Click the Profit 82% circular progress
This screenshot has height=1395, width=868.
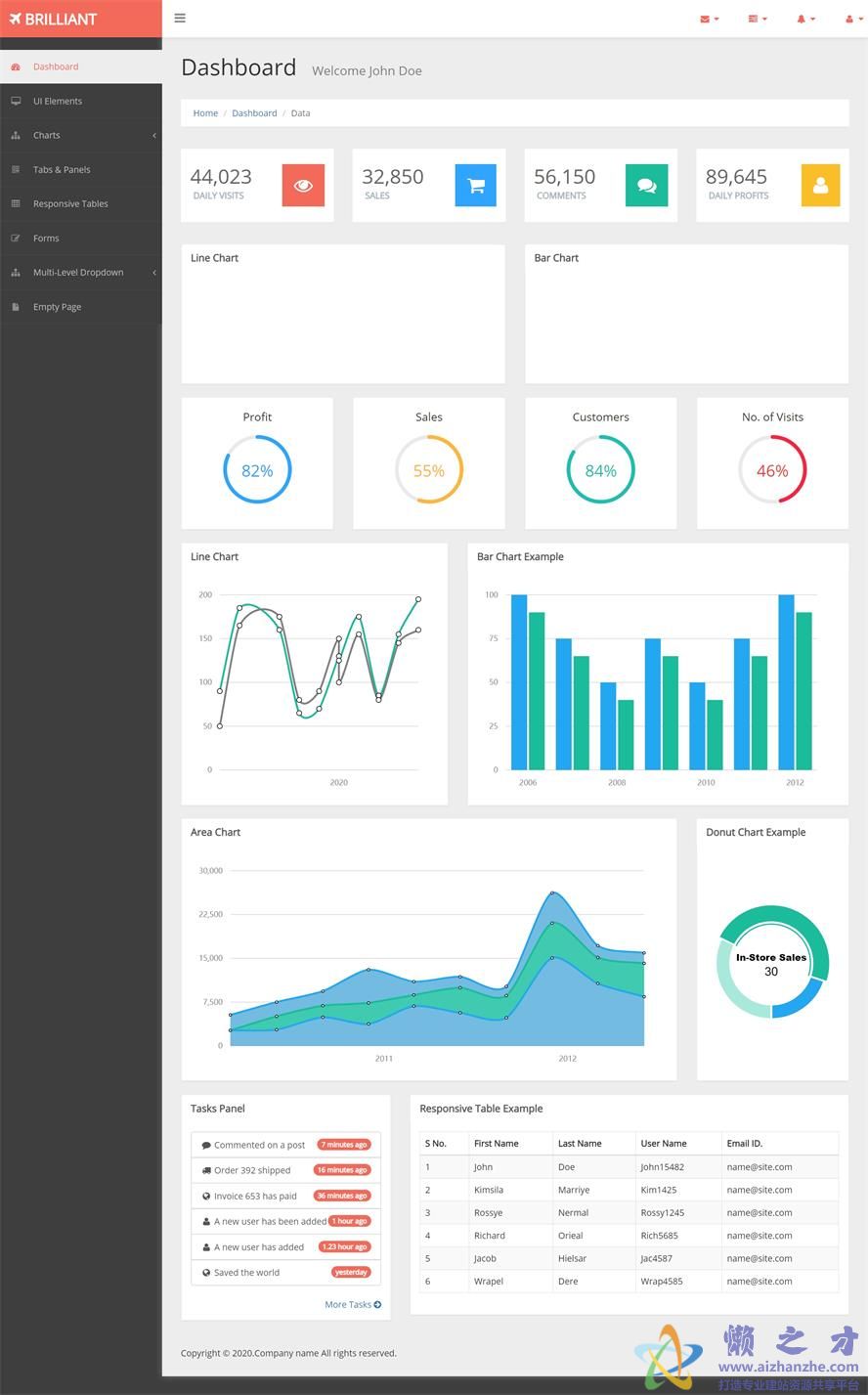[257, 470]
